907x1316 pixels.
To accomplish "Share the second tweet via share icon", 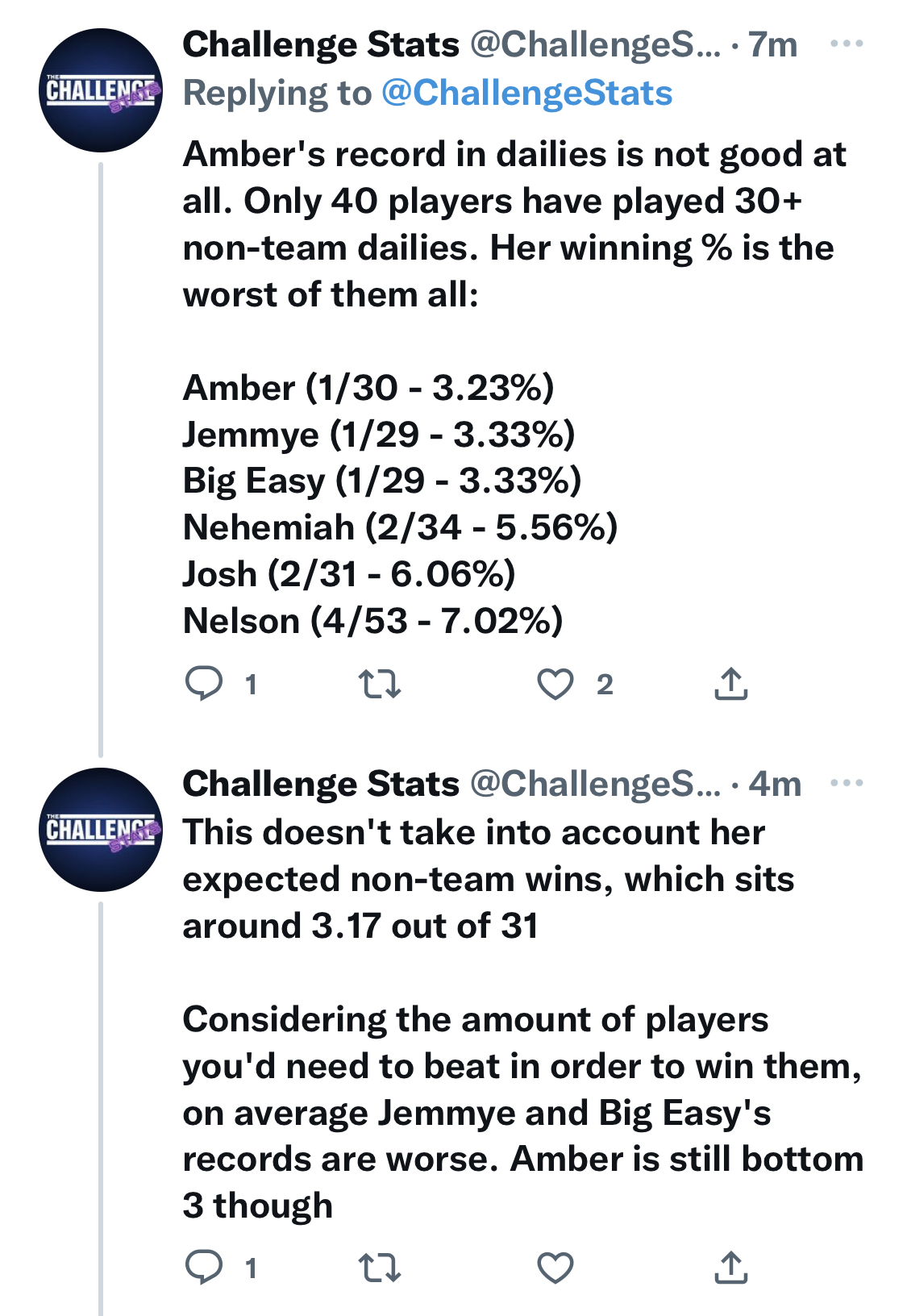I will (731, 1267).
